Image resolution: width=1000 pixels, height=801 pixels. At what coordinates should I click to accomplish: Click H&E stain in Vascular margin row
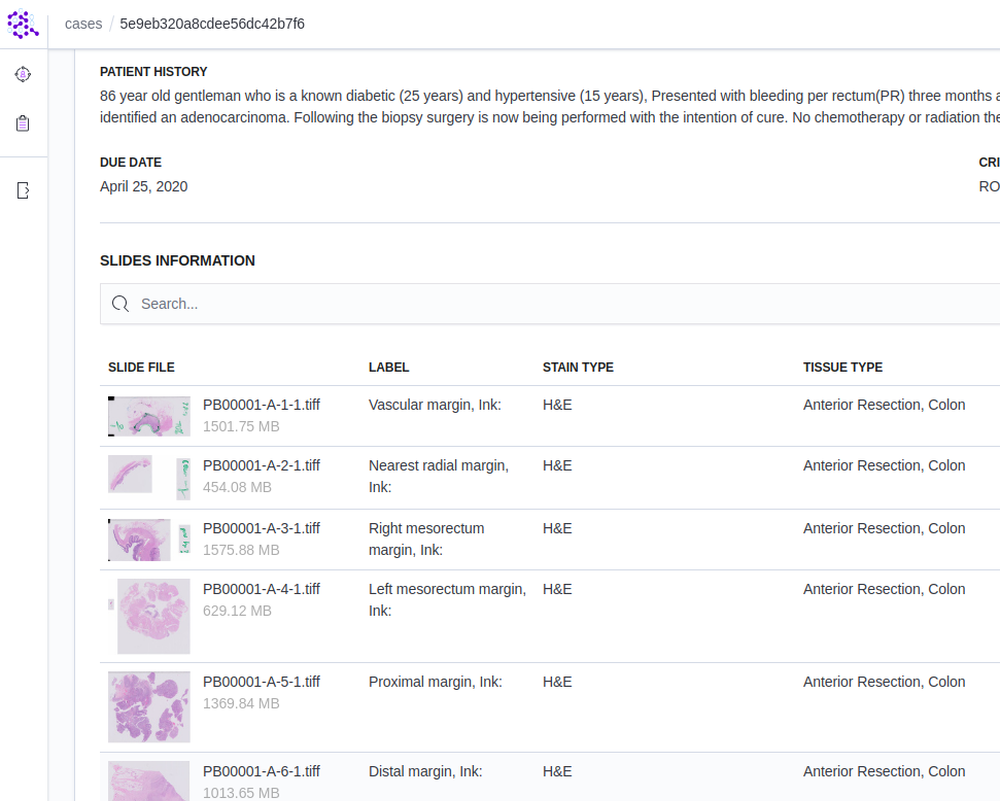pos(557,405)
